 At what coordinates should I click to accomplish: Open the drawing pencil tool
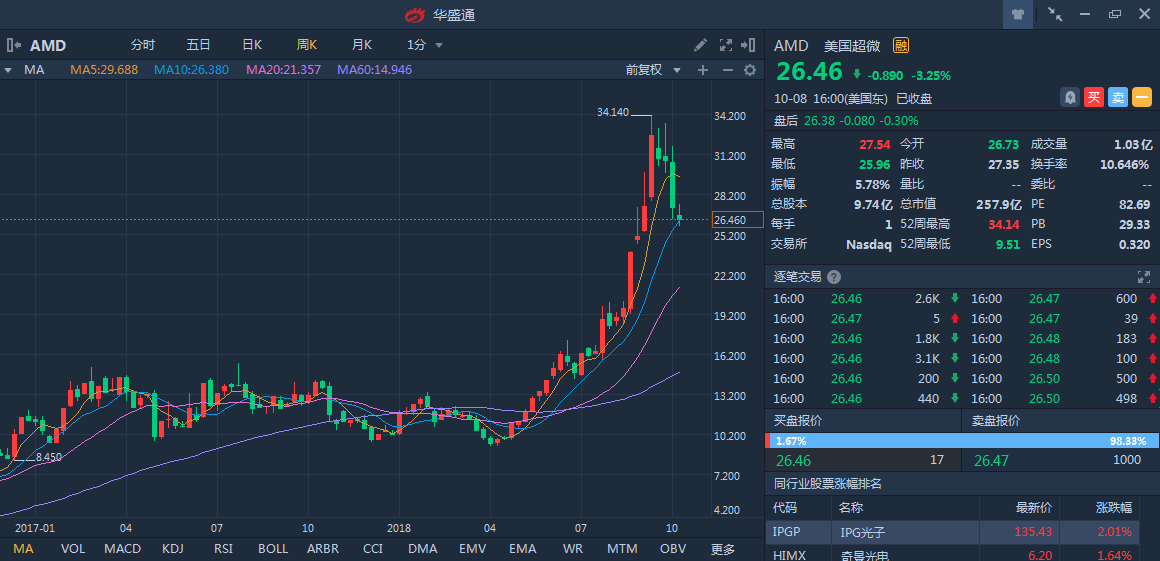click(700, 45)
